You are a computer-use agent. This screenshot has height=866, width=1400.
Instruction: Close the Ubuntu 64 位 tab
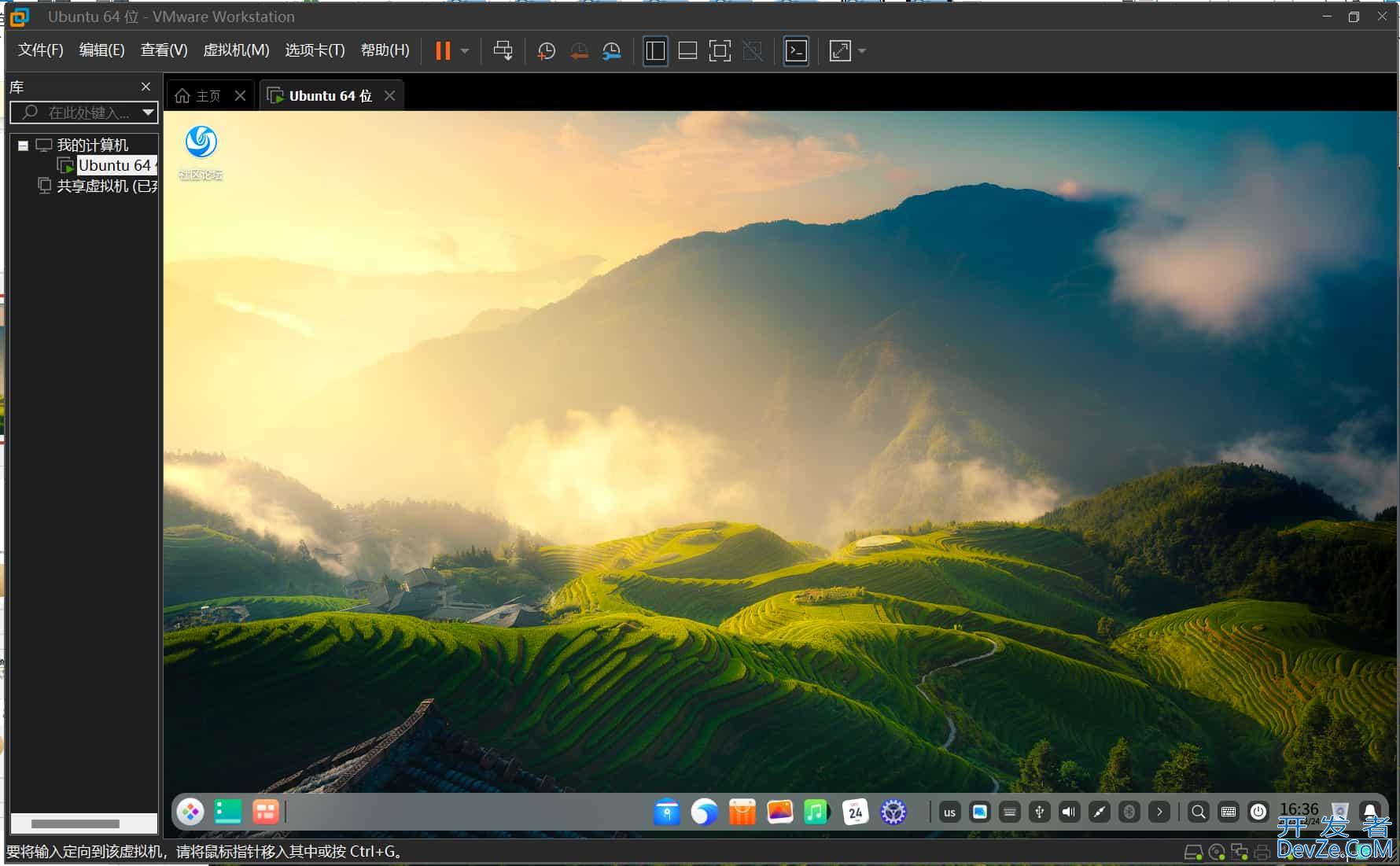click(389, 96)
